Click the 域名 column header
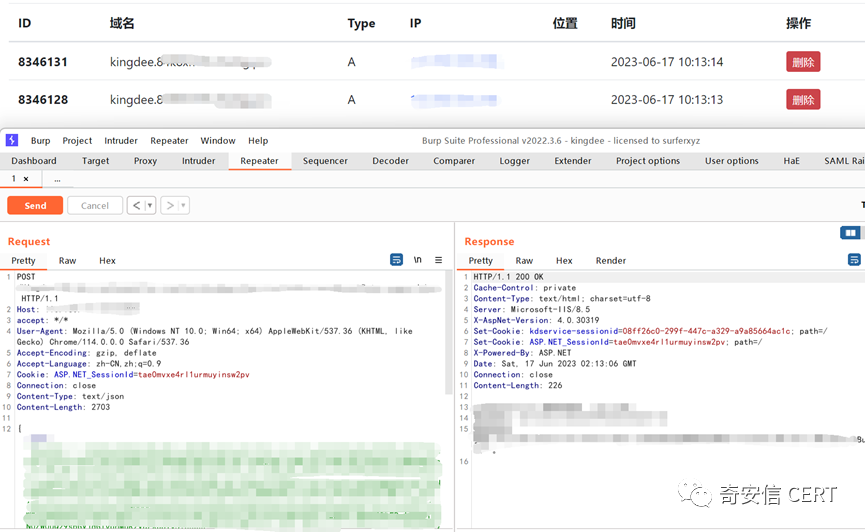The image size is (865, 532). point(122,23)
